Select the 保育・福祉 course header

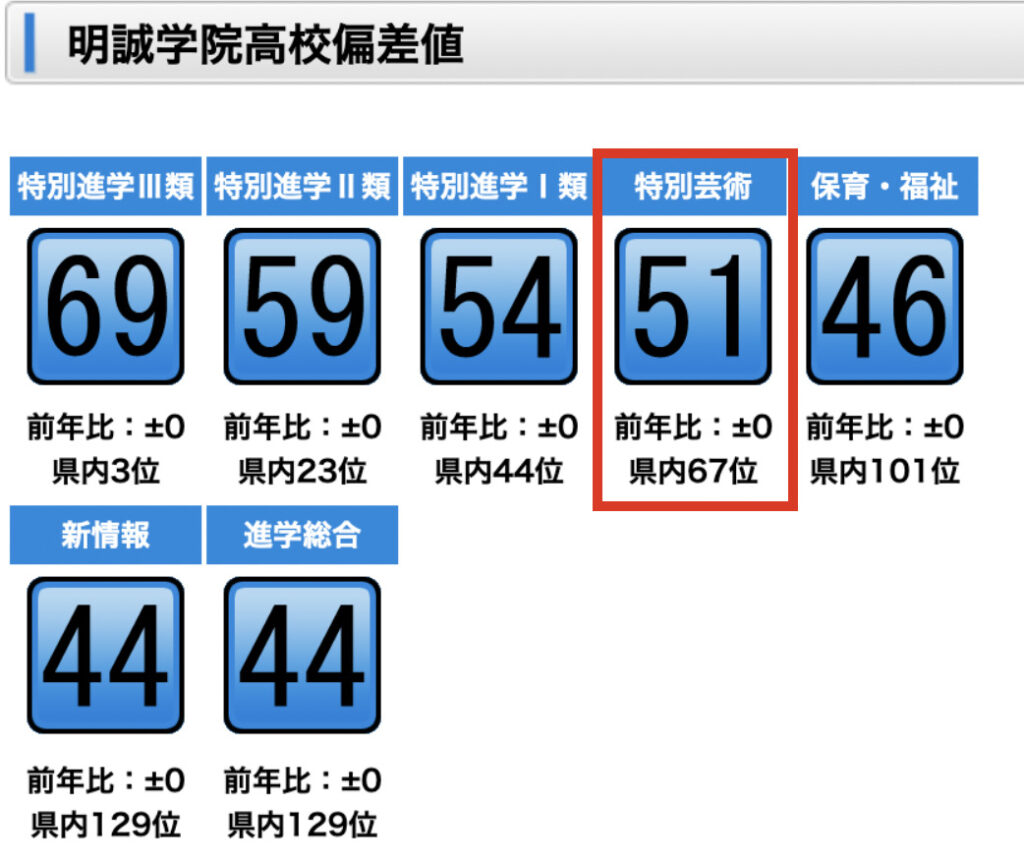pos(886,186)
